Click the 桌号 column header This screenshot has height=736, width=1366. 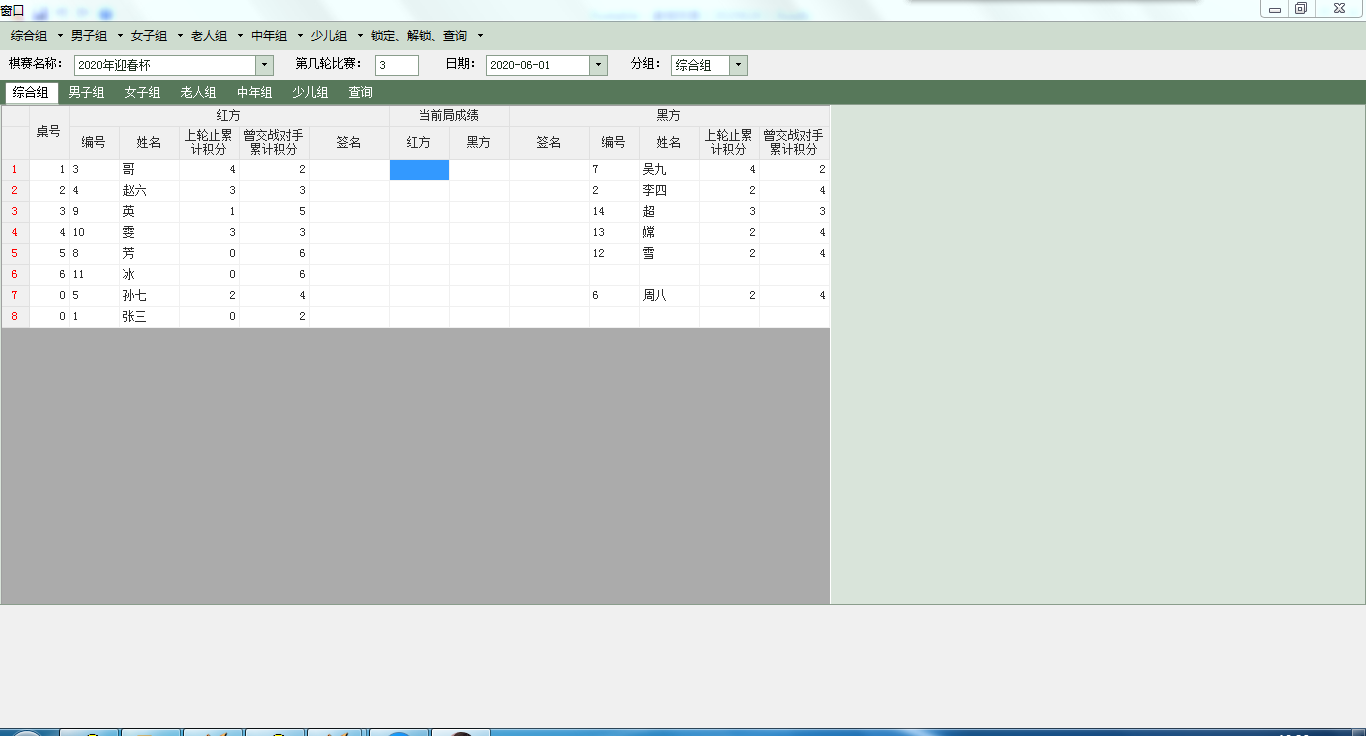[x=49, y=132]
